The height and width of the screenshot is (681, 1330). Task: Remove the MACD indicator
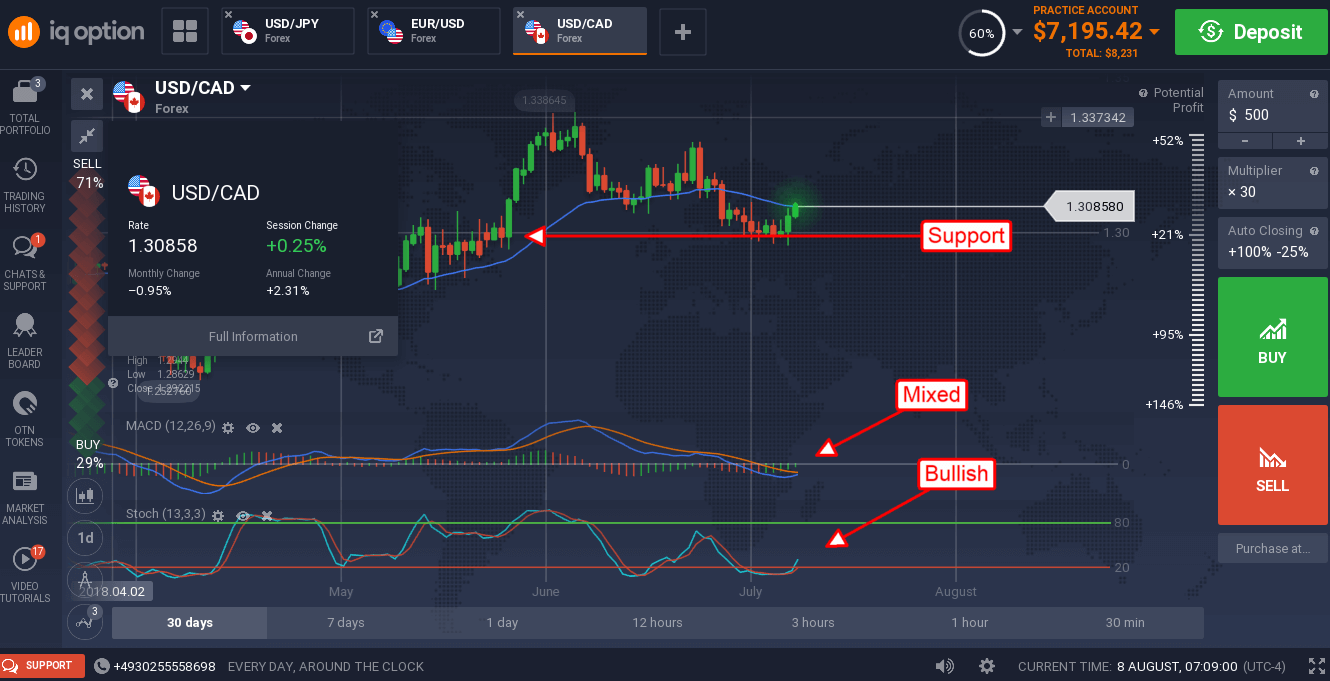(277, 427)
